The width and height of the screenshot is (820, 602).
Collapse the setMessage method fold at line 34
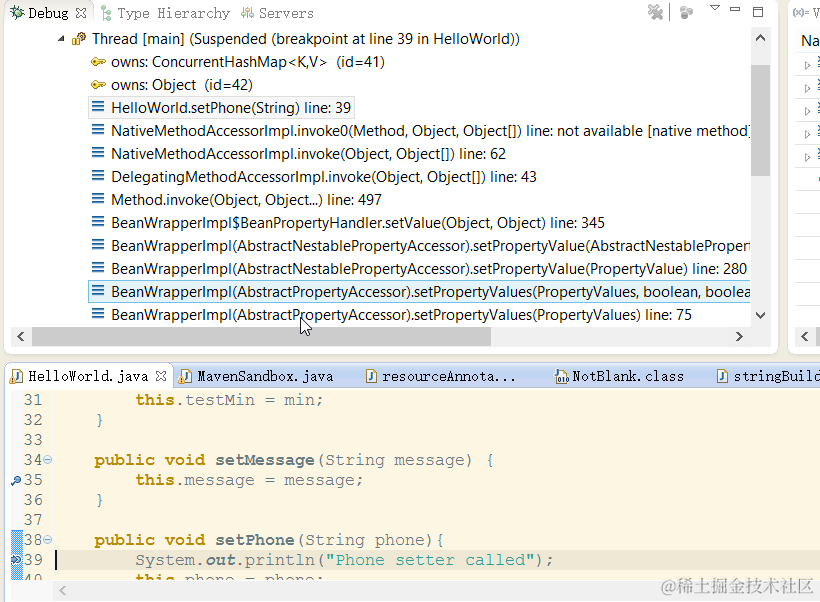[46, 459]
